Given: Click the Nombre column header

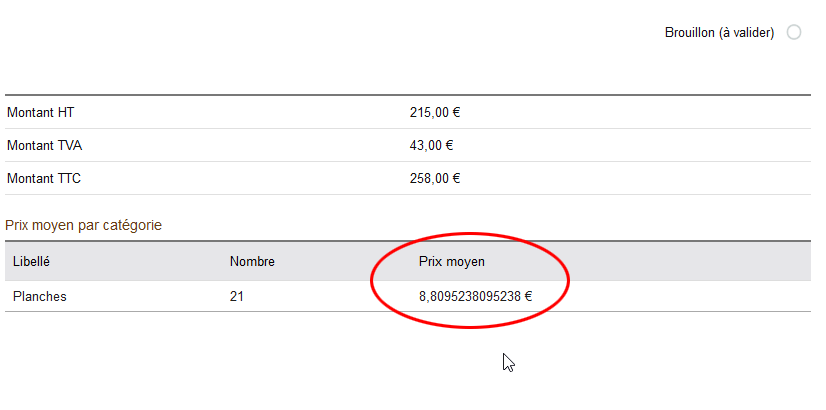Looking at the screenshot, I should [252, 262].
